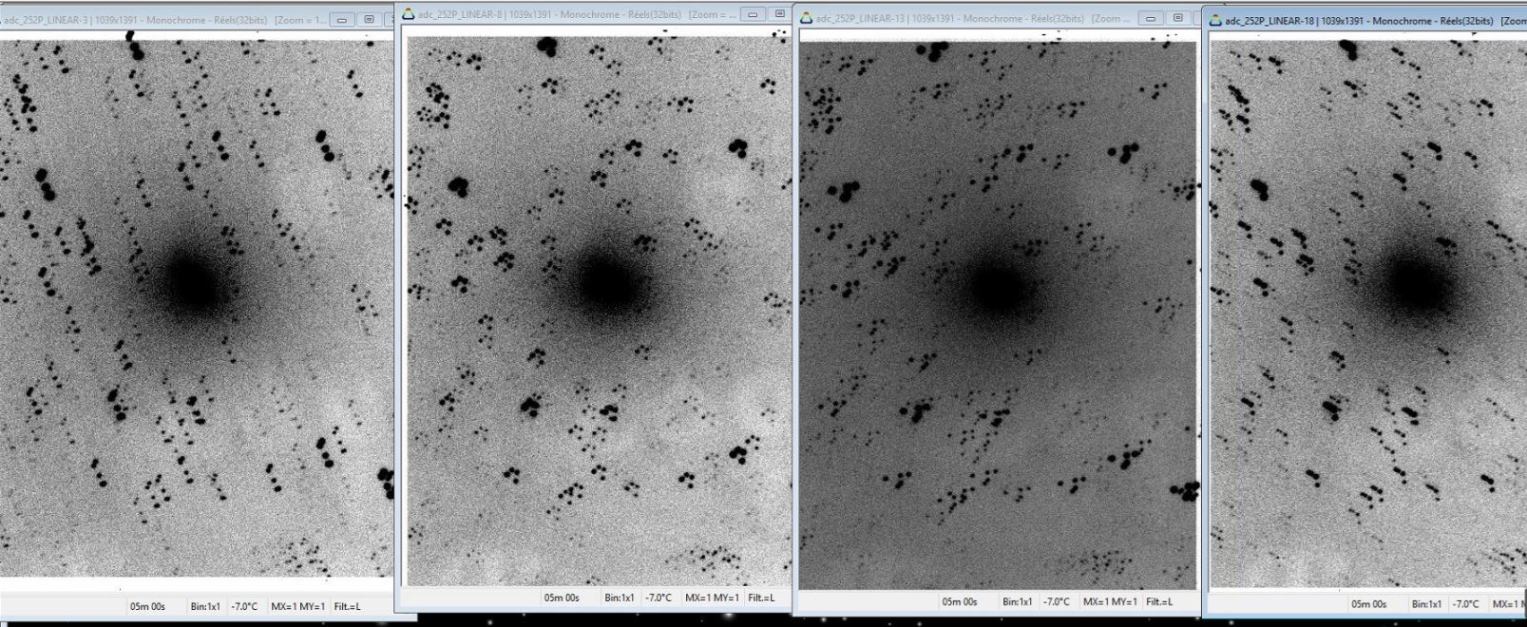1527x627 pixels.
Task: Click the Bin:1x1 status field in LINEAR-8 window
Action: click(619, 598)
